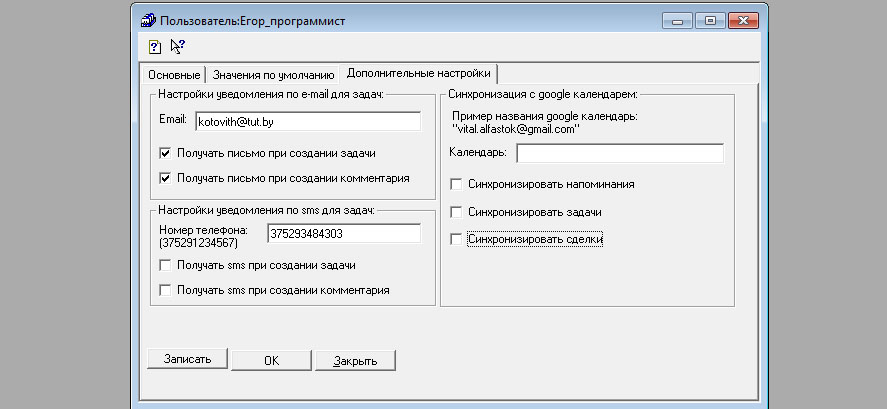Click the Email input field
The height and width of the screenshot is (409, 887).
pyautogui.click(x=307, y=121)
